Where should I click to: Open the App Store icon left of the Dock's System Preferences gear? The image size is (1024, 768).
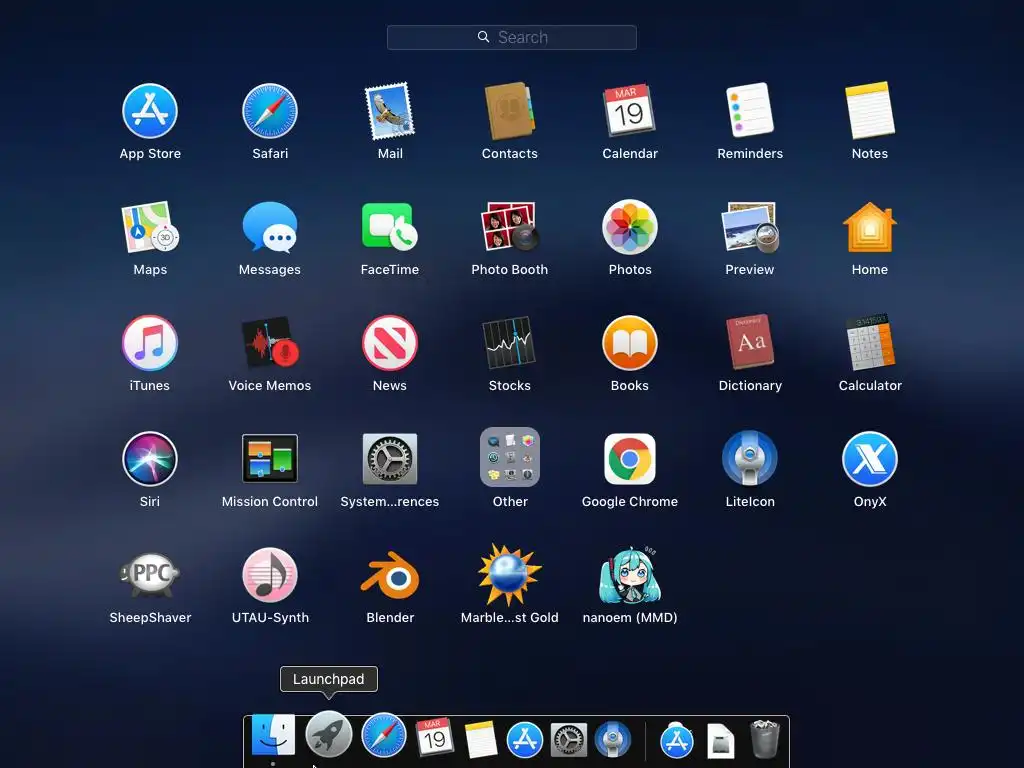pos(525,740)
